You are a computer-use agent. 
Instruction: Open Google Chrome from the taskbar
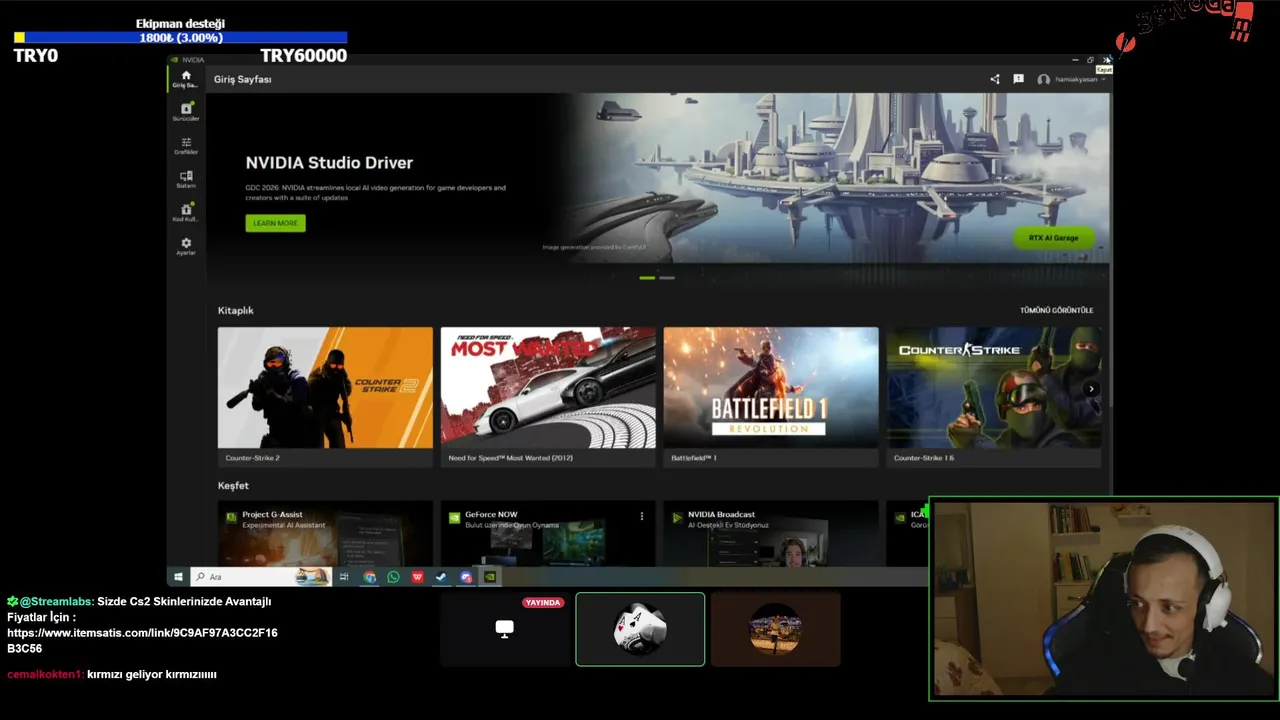pos(370,577)
